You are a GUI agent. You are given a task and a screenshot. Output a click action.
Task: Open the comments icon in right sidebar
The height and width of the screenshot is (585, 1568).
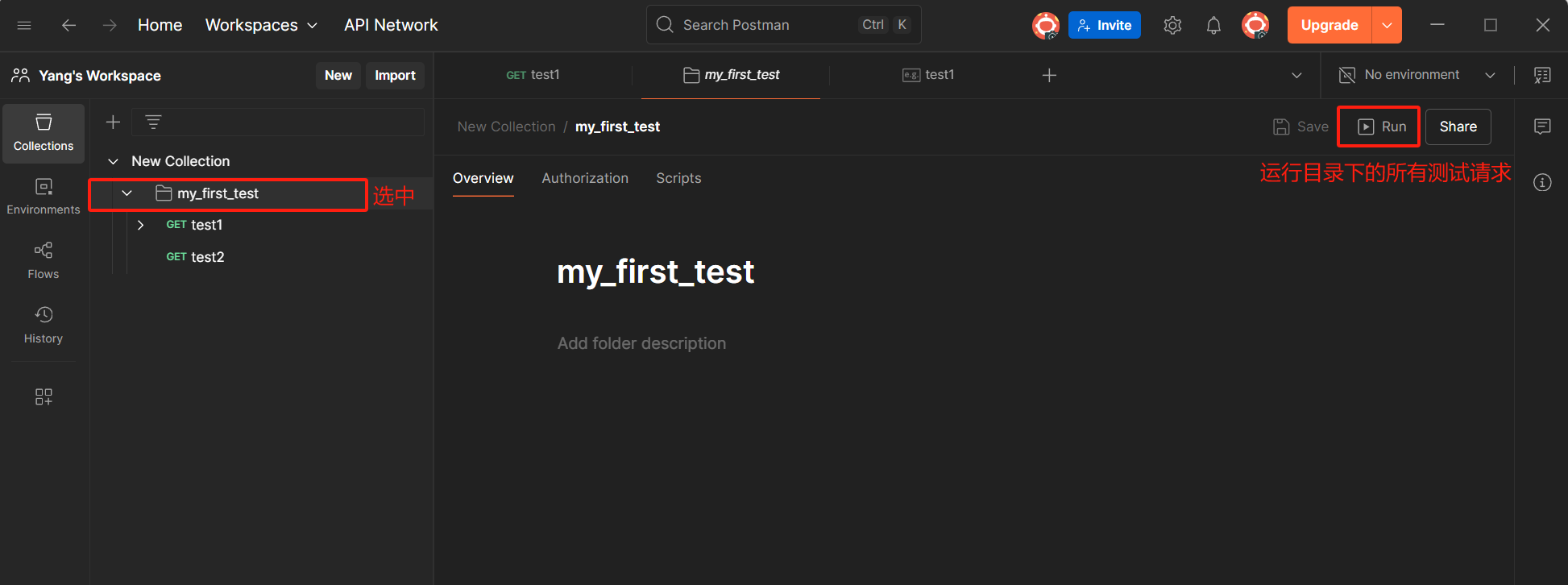[1542, 127]
